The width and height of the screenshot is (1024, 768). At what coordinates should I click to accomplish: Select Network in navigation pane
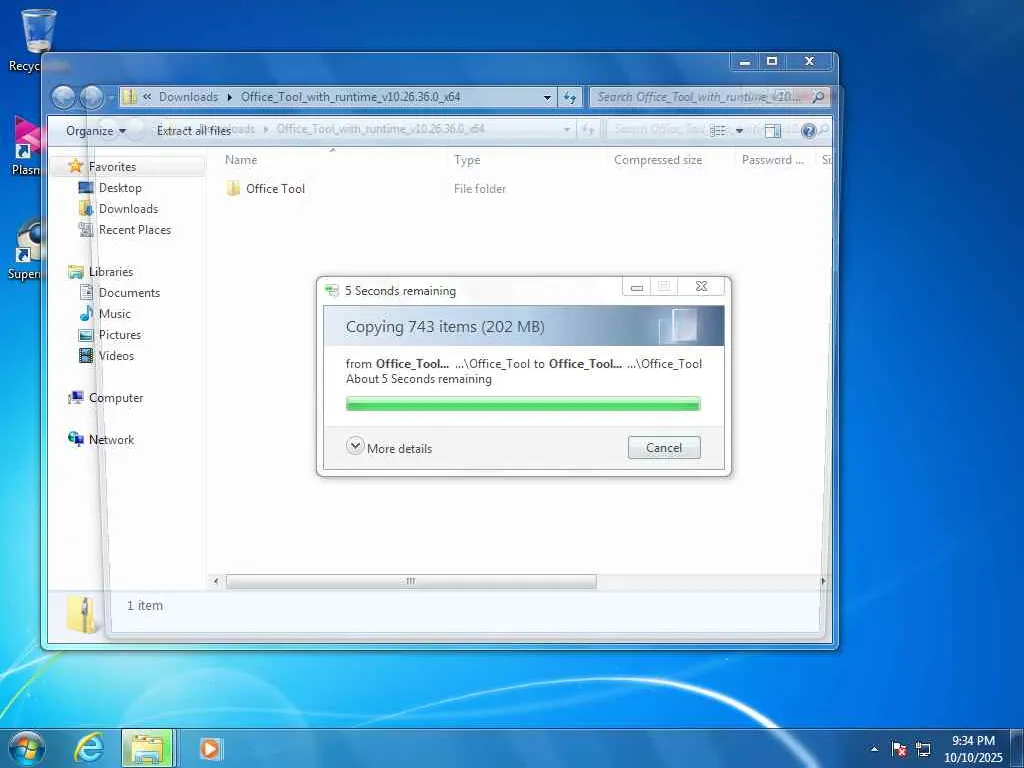tap(111, 440)
